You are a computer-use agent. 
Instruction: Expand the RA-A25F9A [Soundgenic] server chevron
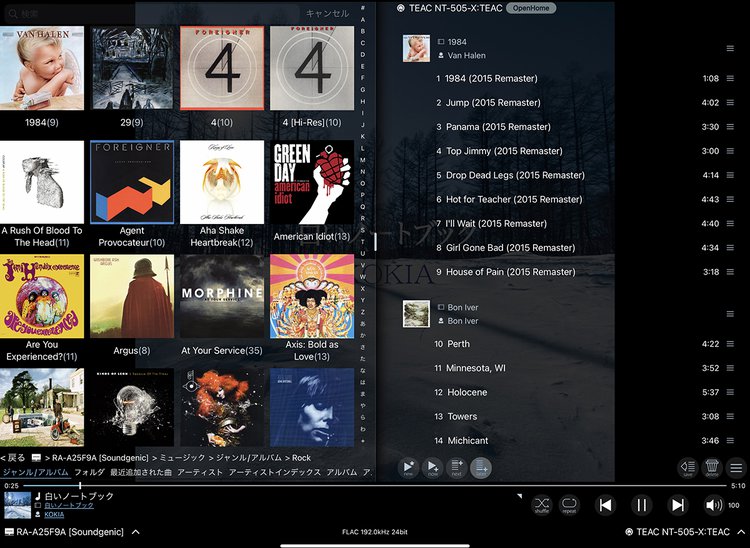coord(135,532)
